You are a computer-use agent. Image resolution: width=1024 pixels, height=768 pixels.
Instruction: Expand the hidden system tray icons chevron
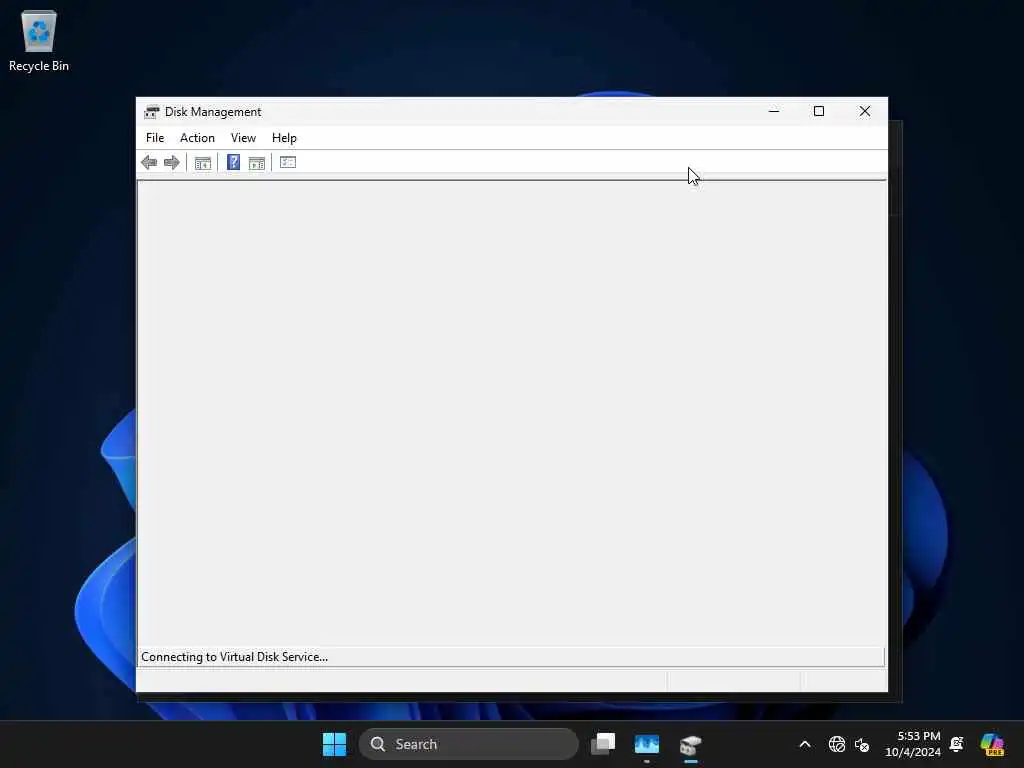click(x=805, y=744)
